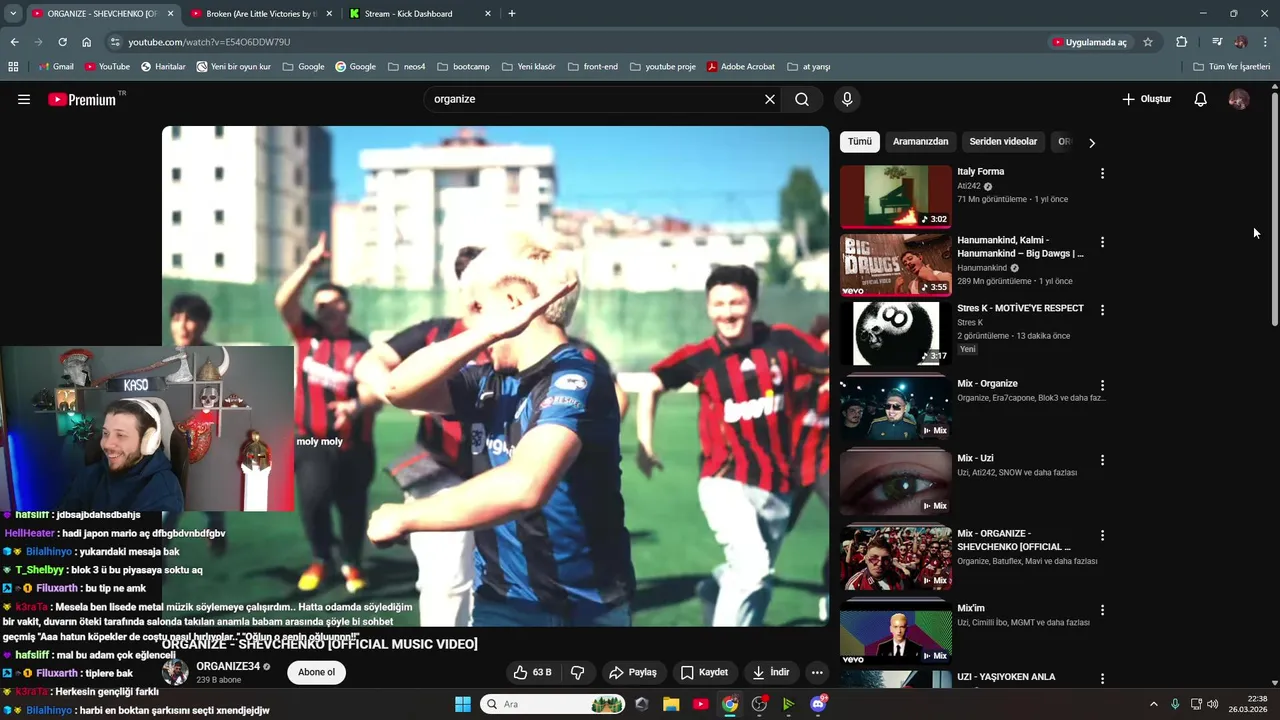Open options for Stres K video
The image size is (1280, 720).
coord(1102,310)
